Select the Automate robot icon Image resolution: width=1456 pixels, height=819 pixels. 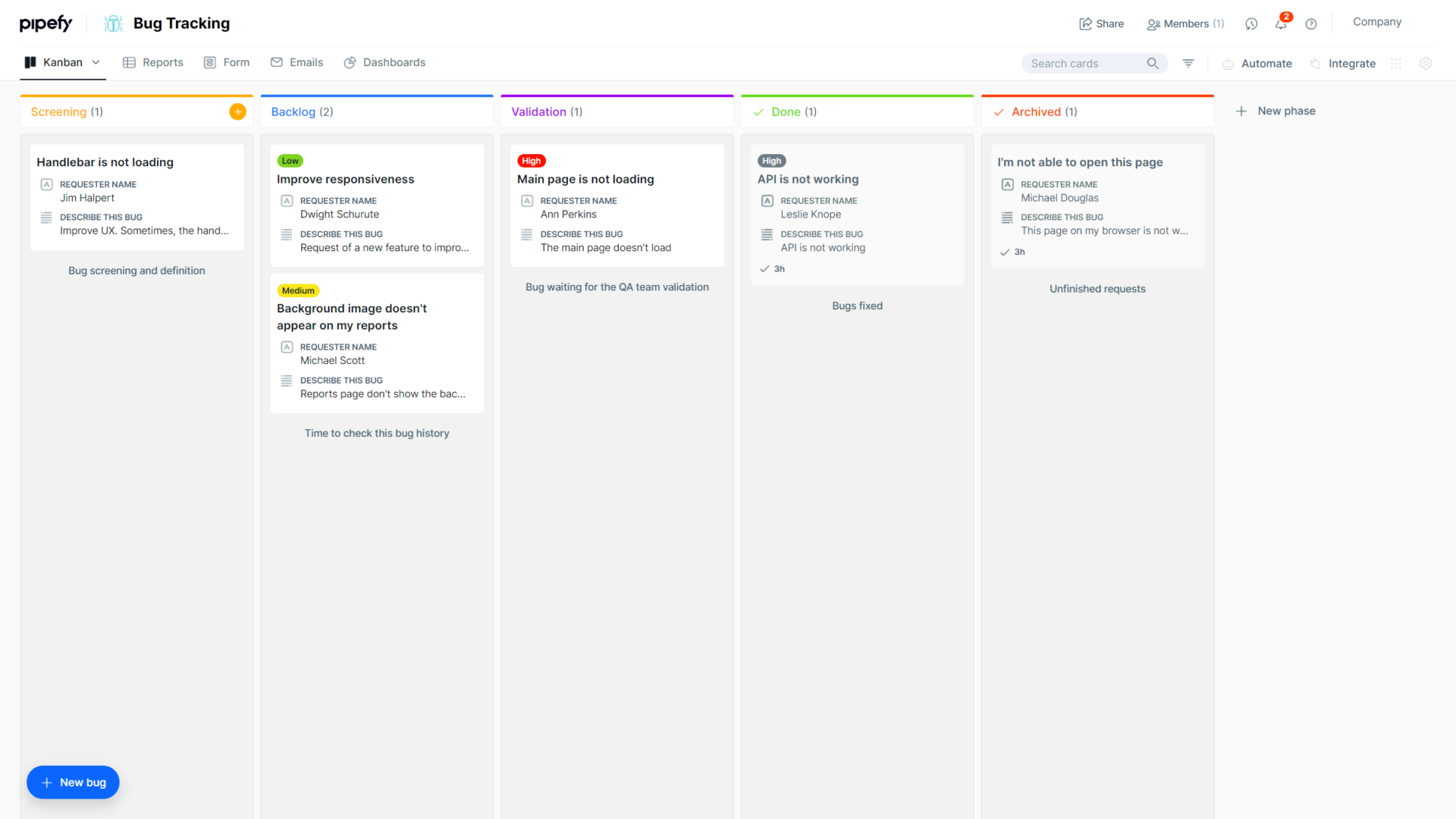(x=1228, y=64)
